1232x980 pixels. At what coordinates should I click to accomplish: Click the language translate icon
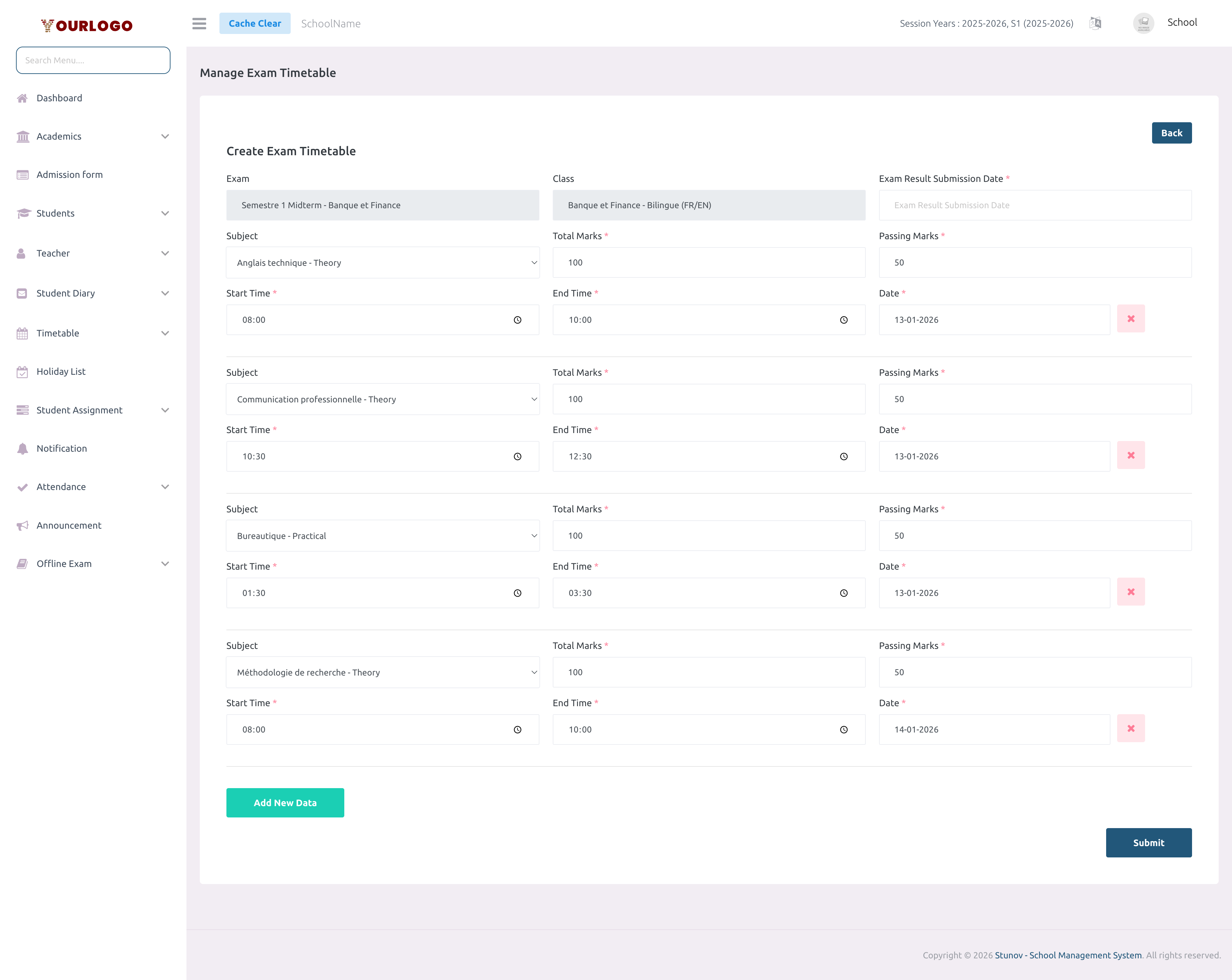(x=1095, y=23)
